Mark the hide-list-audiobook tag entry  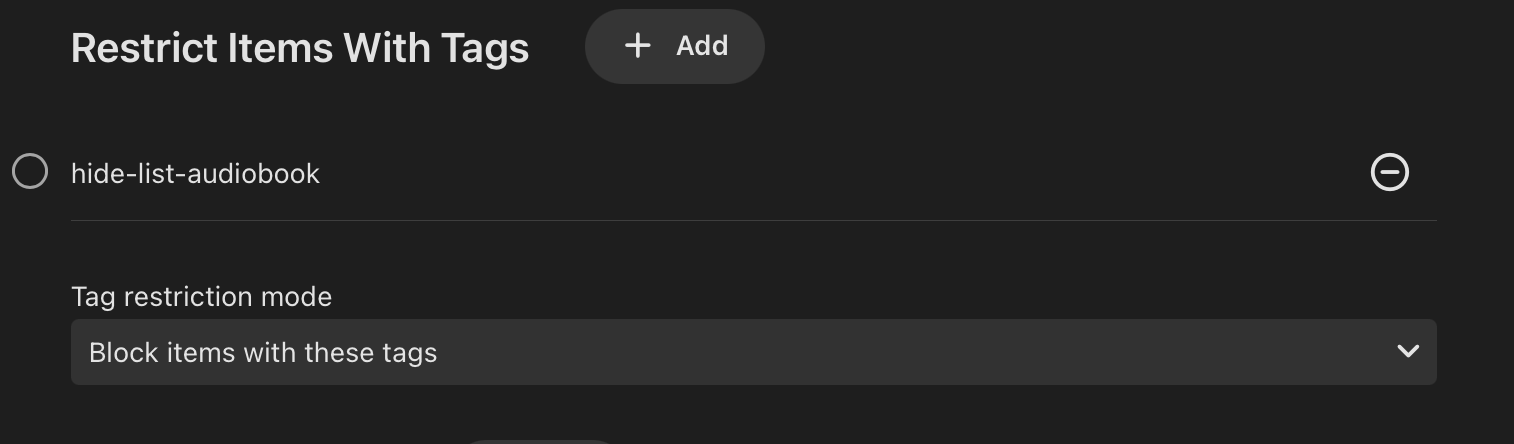[30, 172]
